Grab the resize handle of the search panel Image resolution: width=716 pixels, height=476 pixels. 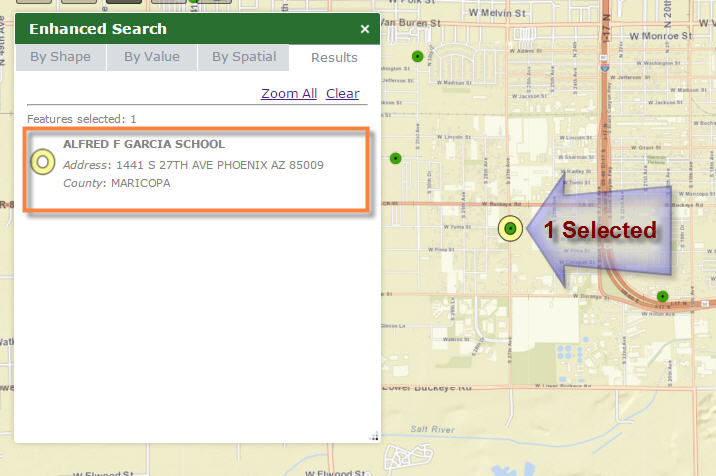pyautogui.click(x=374, y=436)
